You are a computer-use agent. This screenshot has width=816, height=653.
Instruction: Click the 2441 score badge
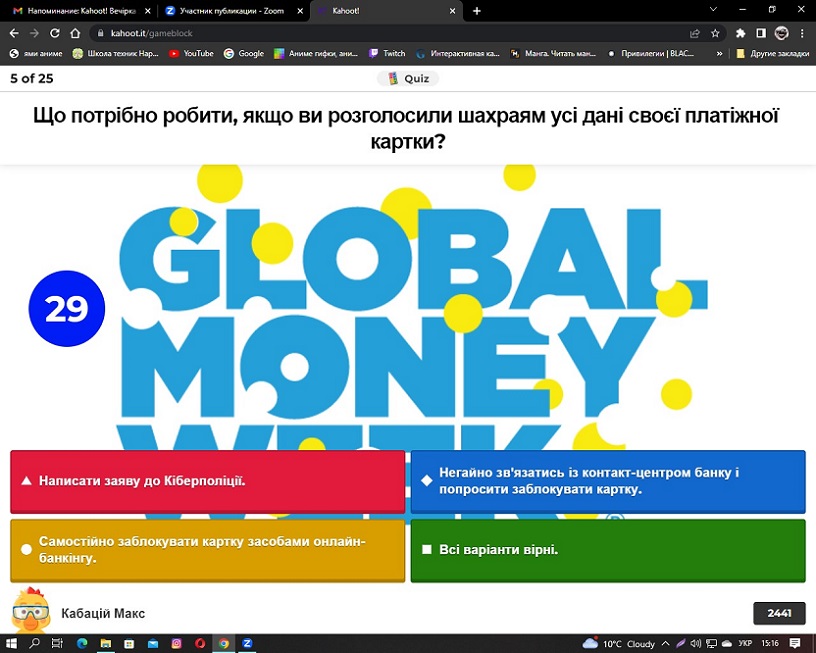pyautogui.click(x=779, y=613)
